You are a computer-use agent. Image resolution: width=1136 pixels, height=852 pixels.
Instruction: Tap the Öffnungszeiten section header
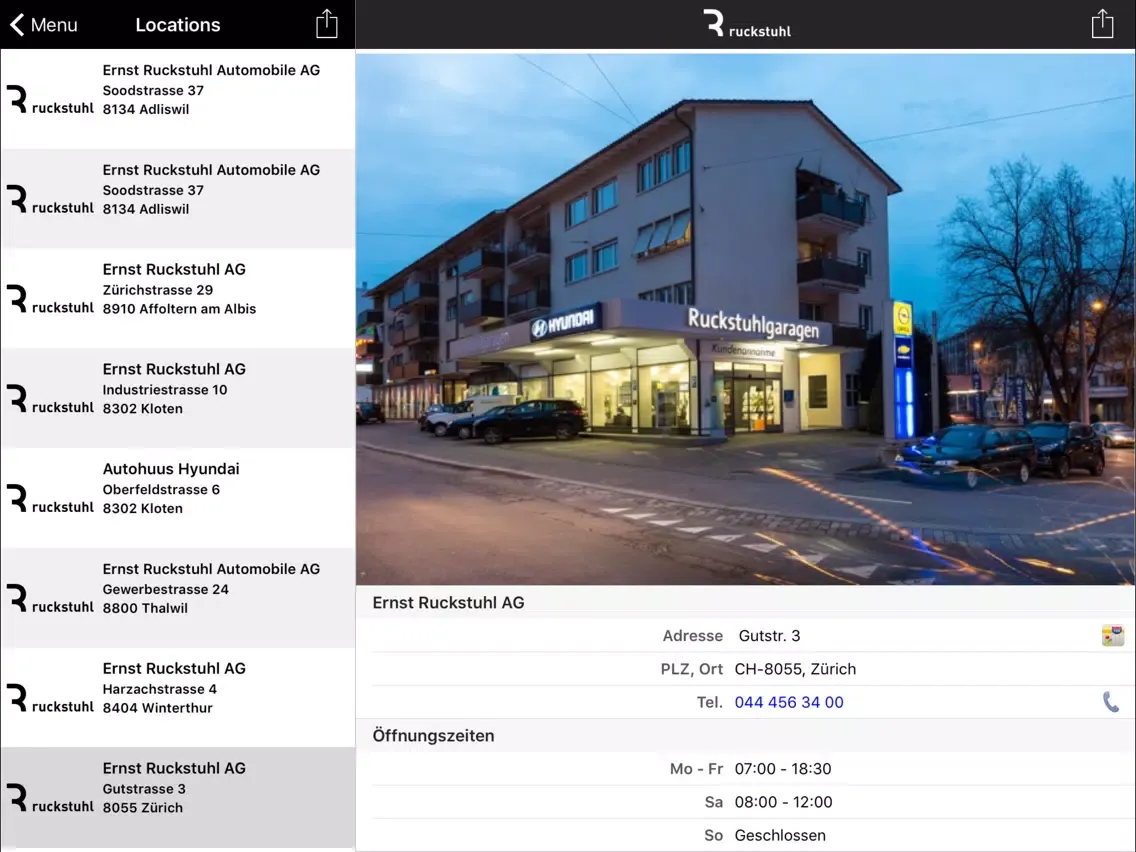433,735
